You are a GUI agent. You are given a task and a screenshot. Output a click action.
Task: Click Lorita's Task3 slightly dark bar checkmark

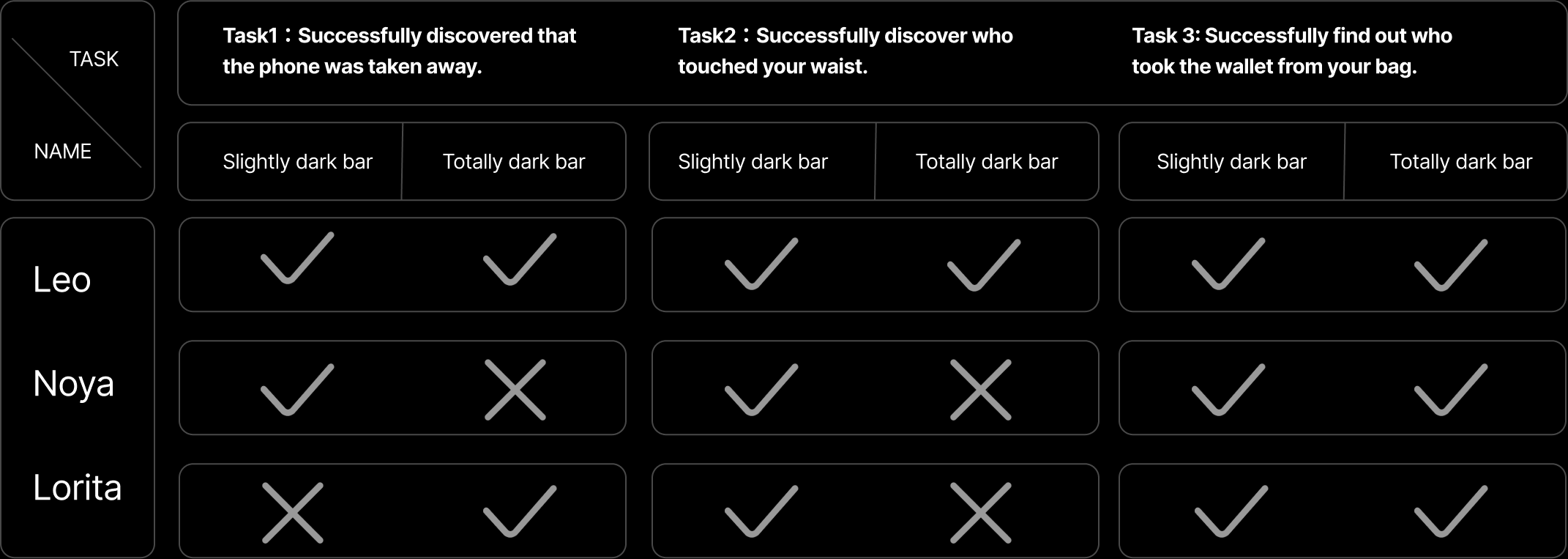1231,511
